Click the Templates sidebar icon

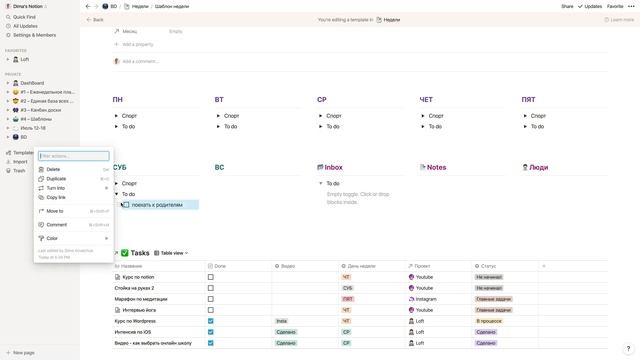[x=8, y=153]
